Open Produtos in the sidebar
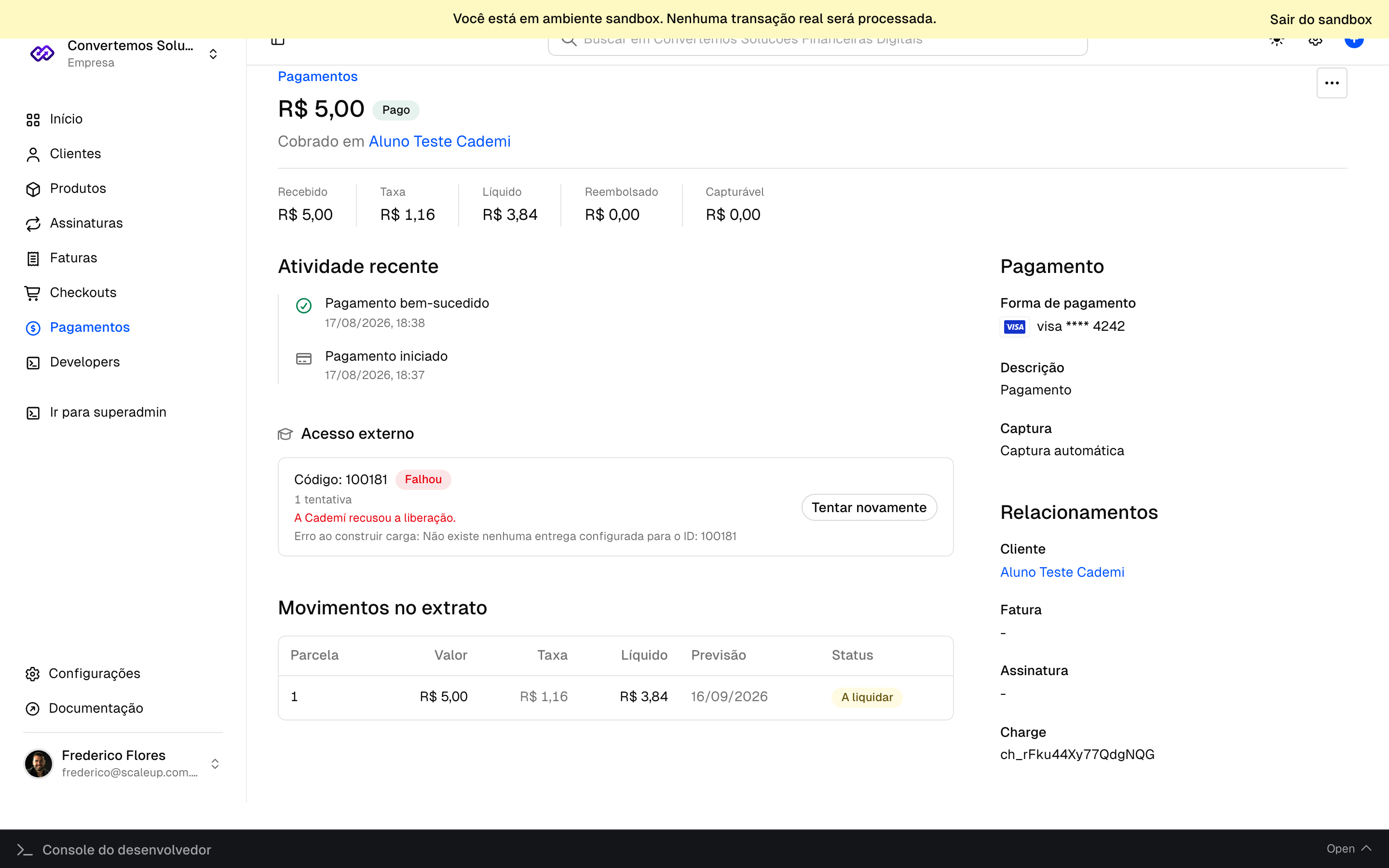The height and width of the screenshot is (868, 1389). click(78, 188)
